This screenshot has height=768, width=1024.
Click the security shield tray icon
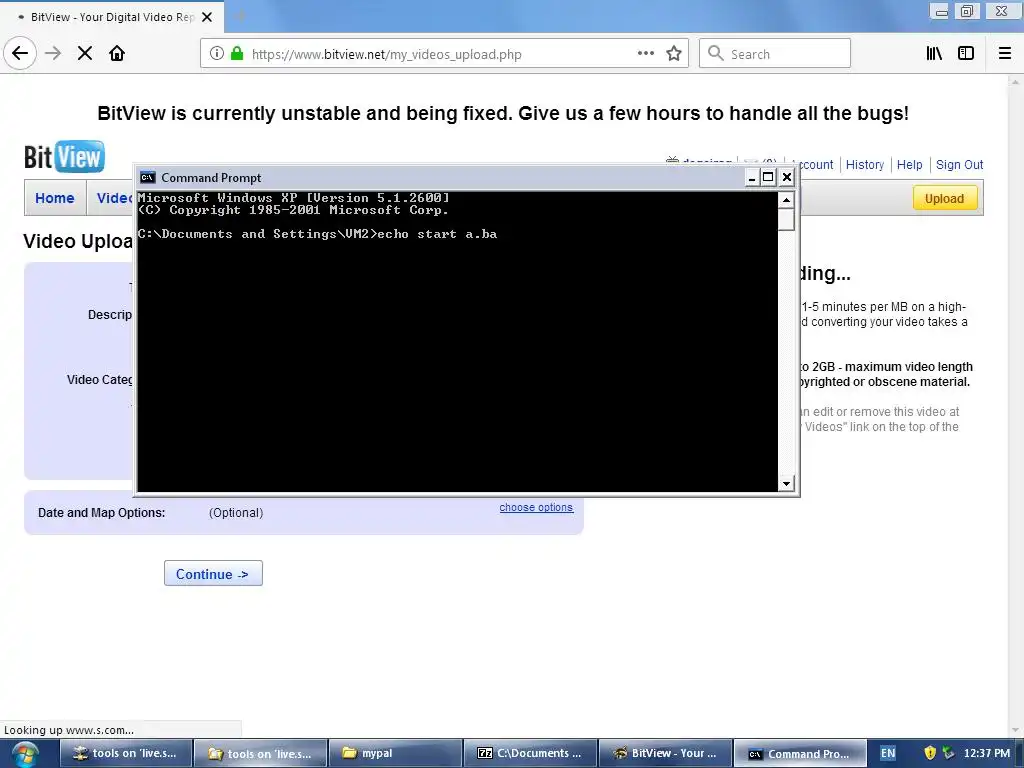click(x=931, y=753)
